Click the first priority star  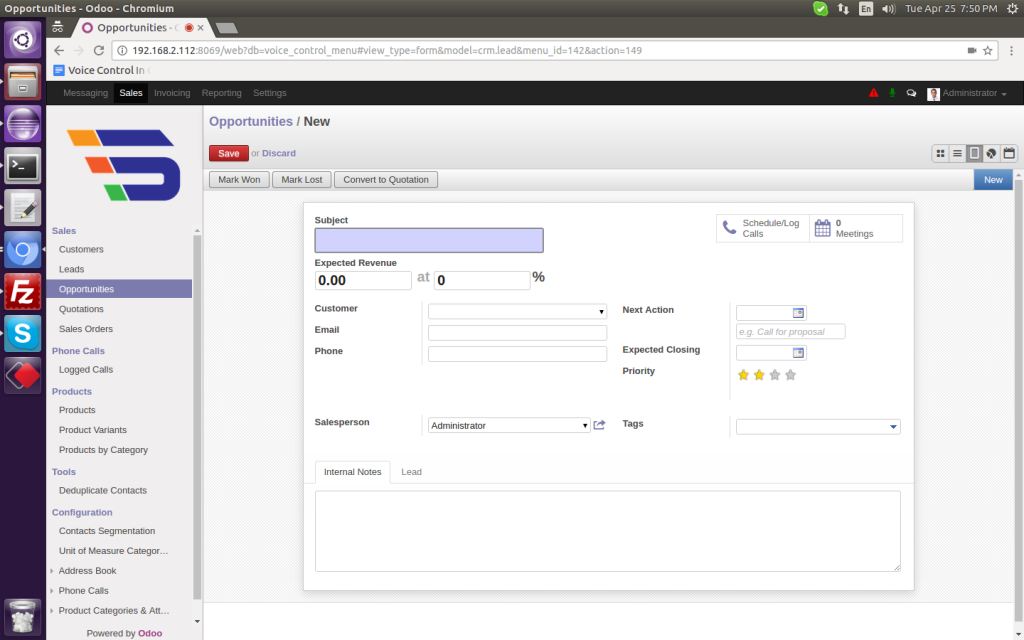[743, 375]
